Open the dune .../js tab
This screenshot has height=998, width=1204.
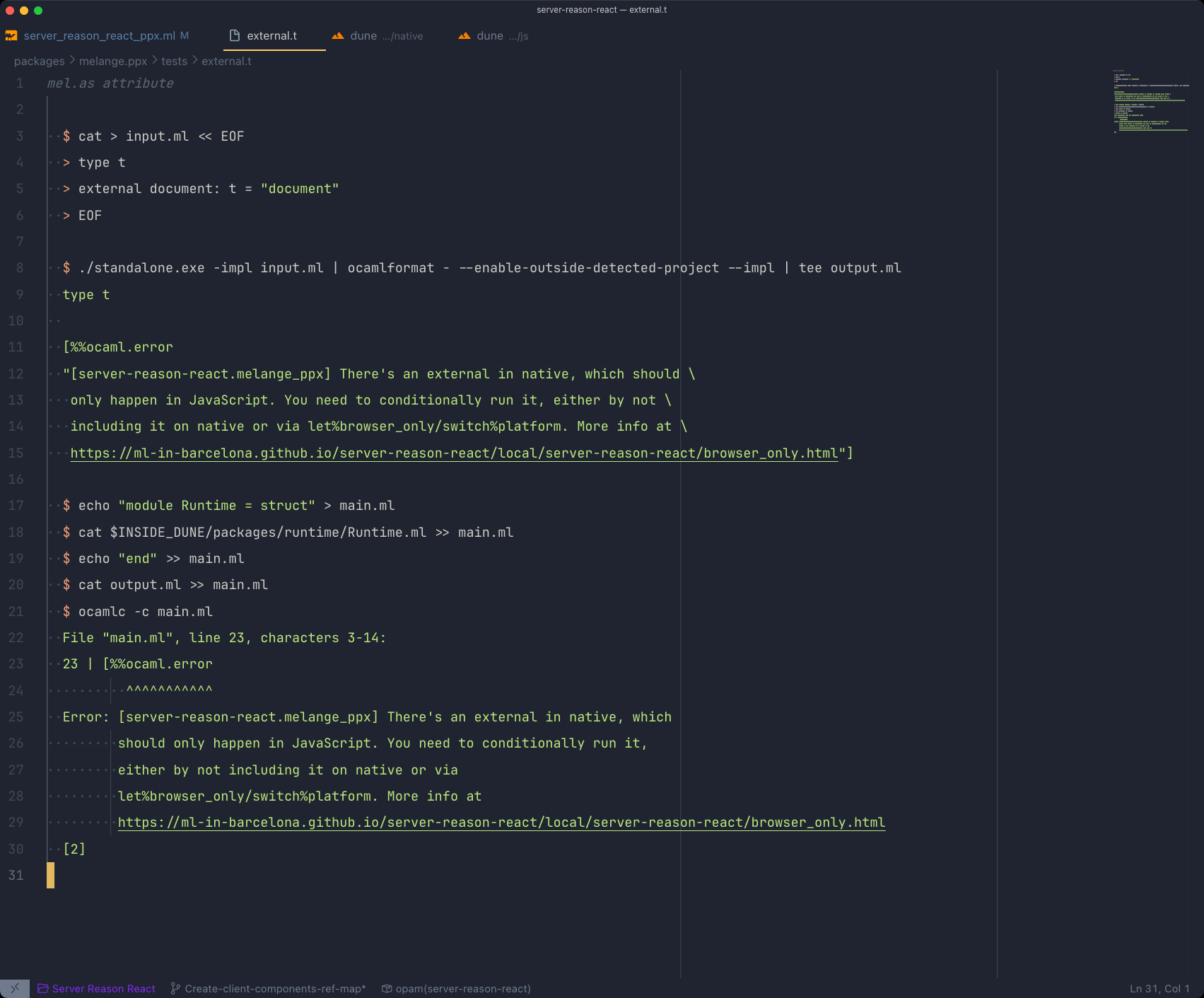click(502, 35)
